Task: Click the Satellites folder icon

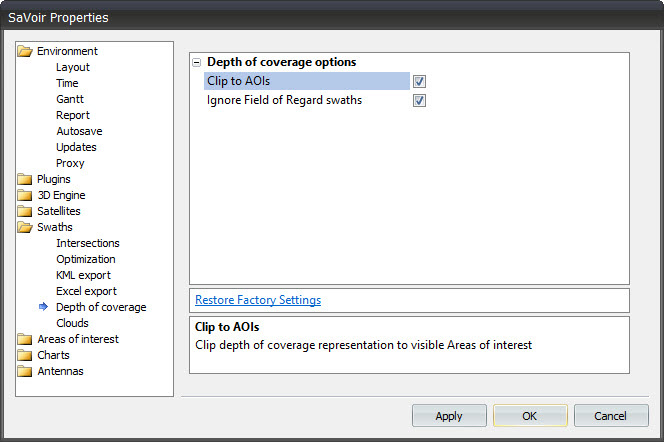Action: click(x=26, y=211)
